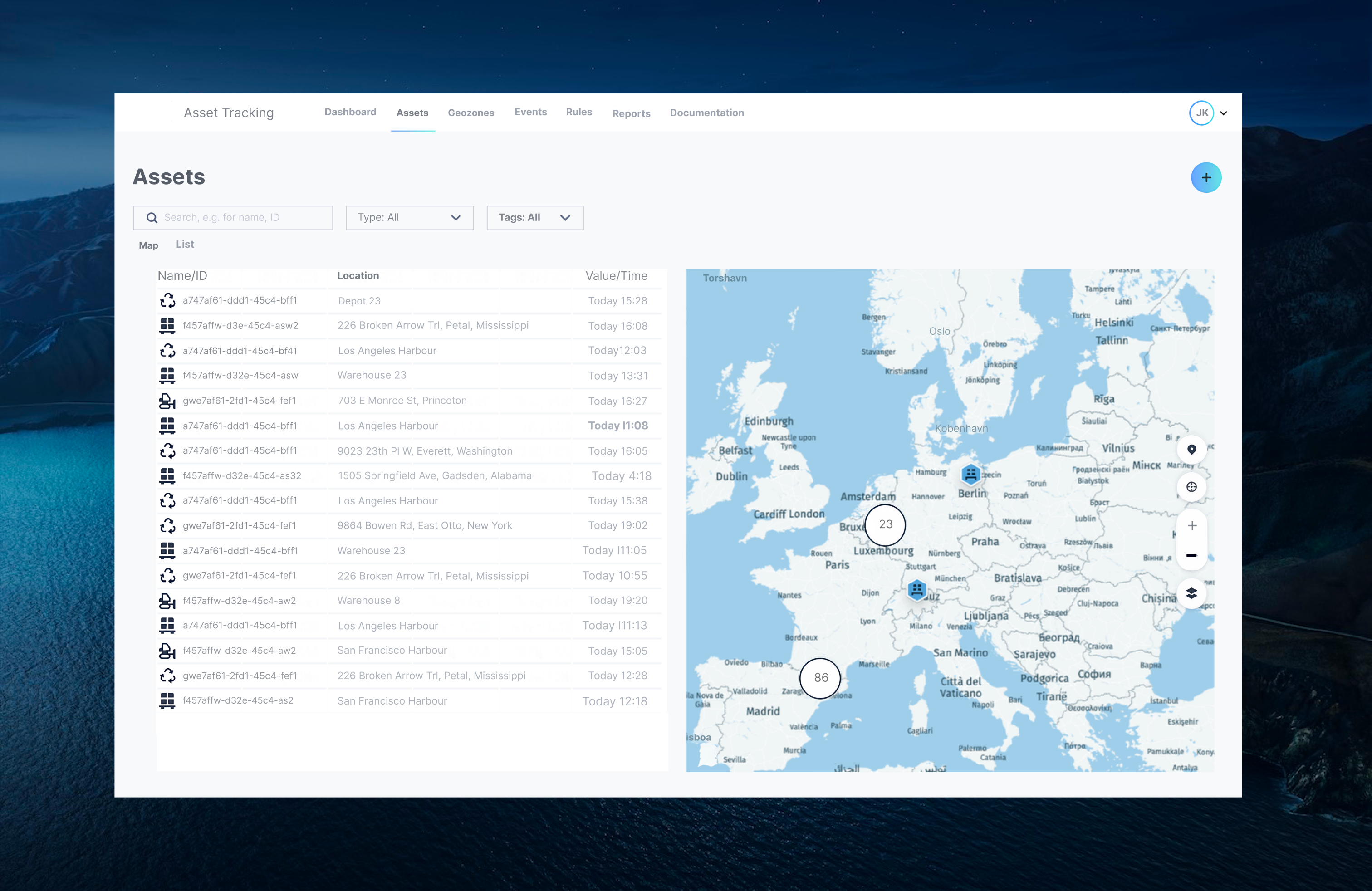This screenshot has width=1372, height=891.
Task: Expand the Type: All dropdown
Action: (409, 218)
